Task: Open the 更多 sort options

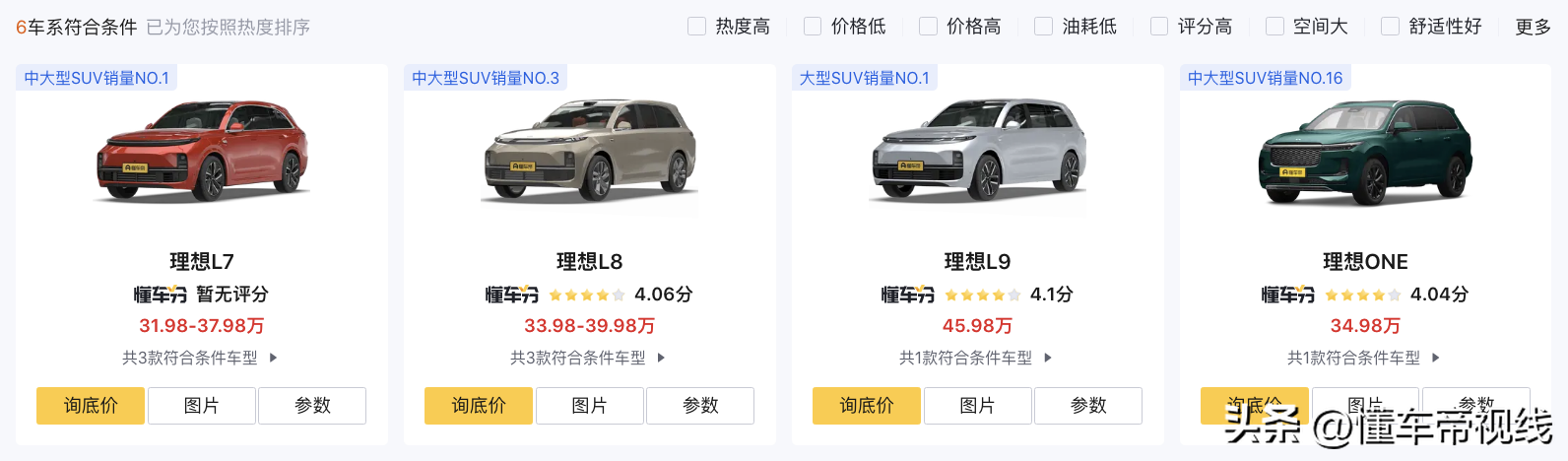Action: [1533, 27]
